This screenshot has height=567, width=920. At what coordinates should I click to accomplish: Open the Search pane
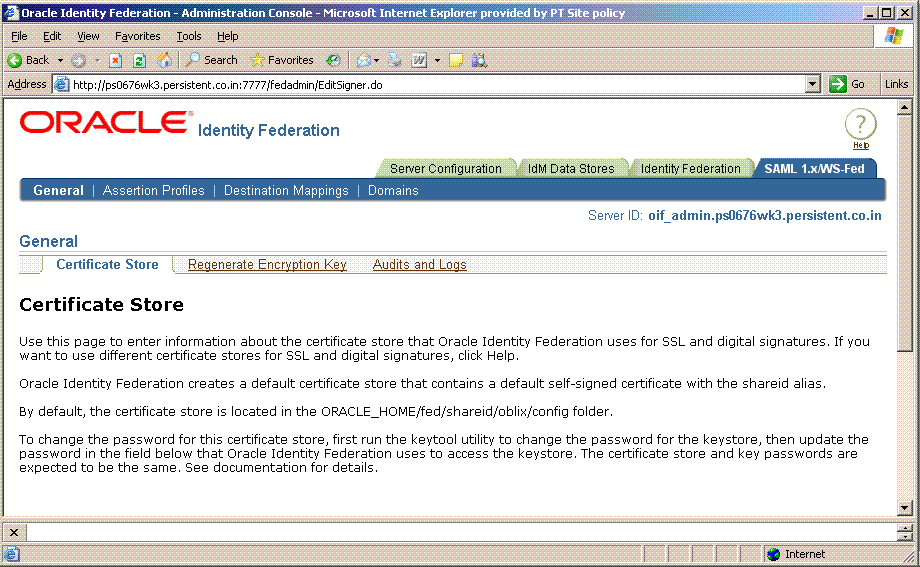pyautogui.click(x=211, y=60)
